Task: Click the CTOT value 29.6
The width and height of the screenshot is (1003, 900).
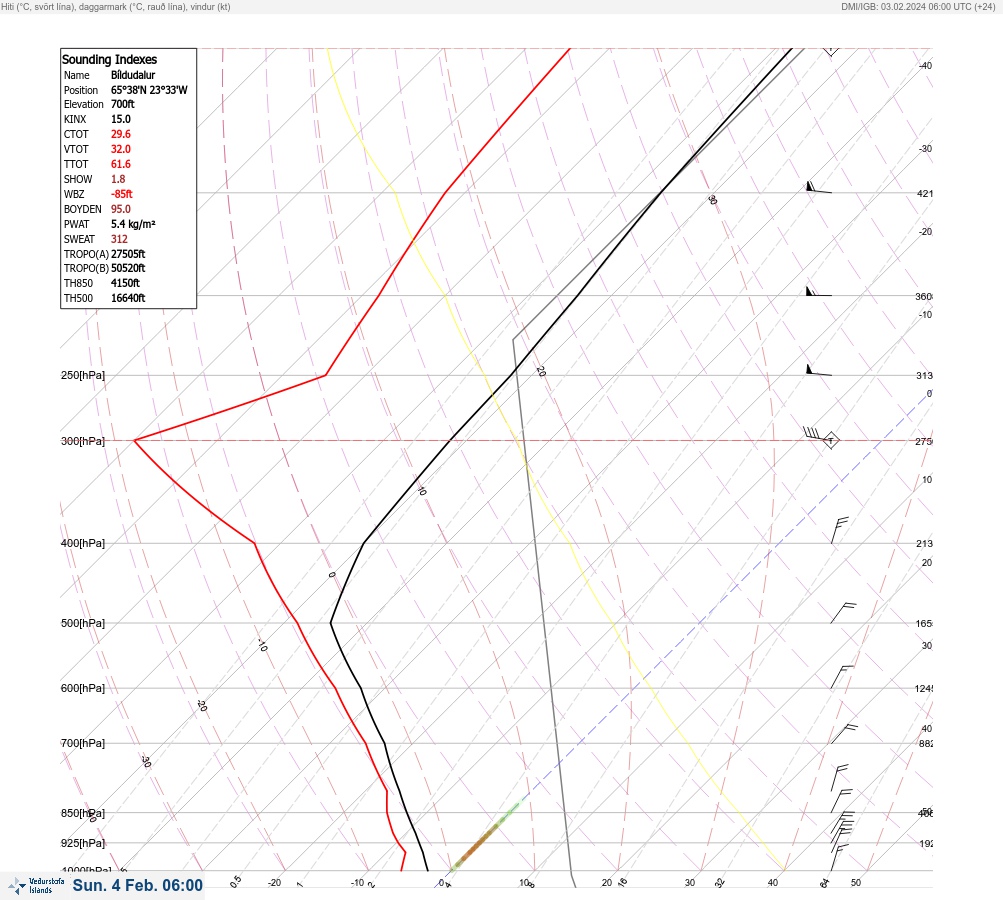Action: coord(121,134)
